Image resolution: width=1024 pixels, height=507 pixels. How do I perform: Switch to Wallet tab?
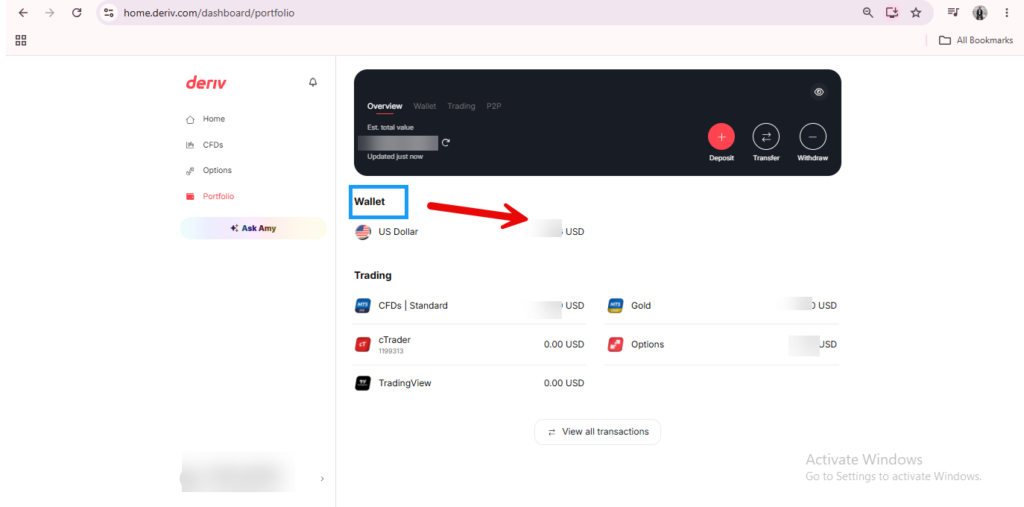[x=424, y=106]
